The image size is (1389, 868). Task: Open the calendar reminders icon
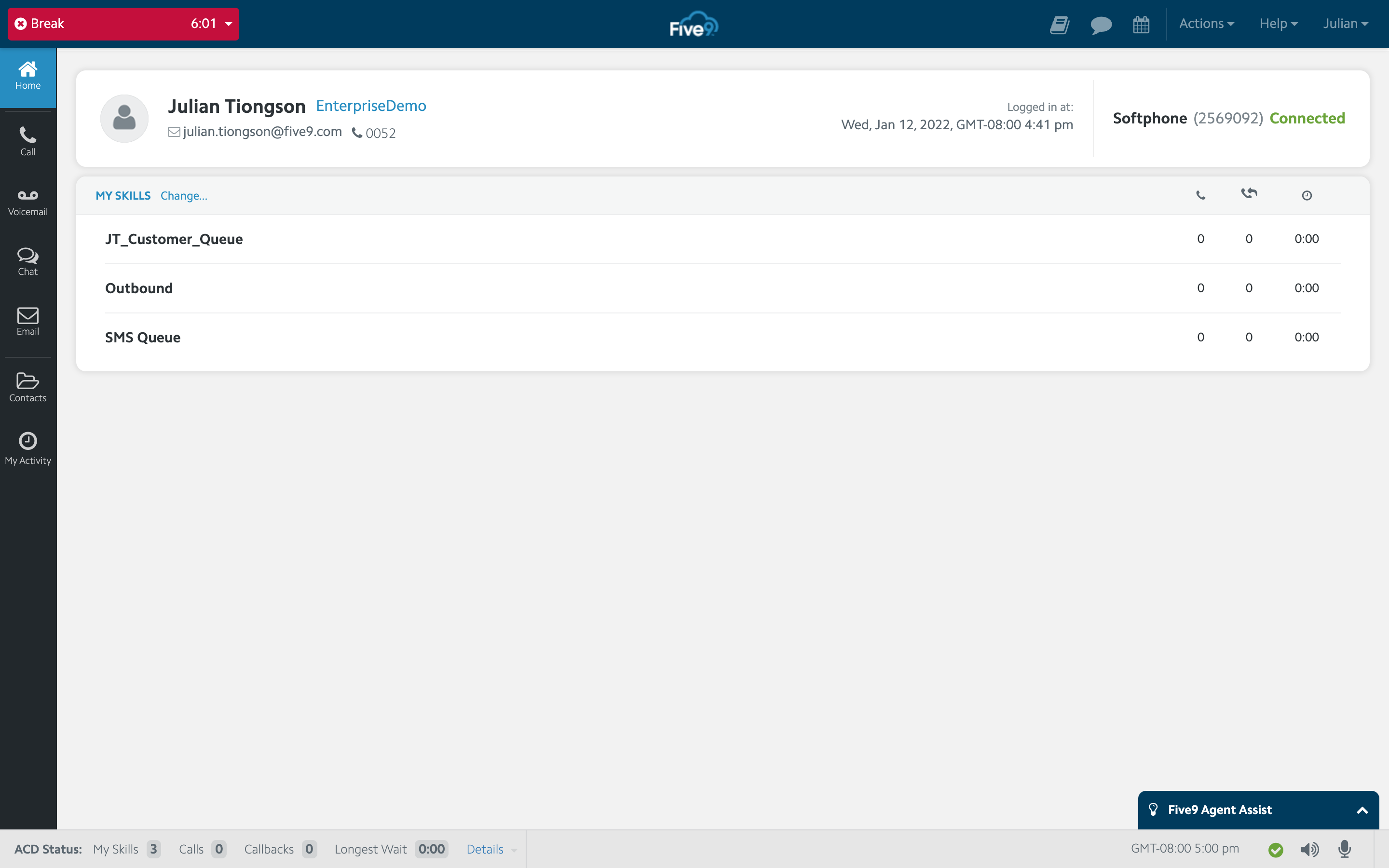point(1141,25)
